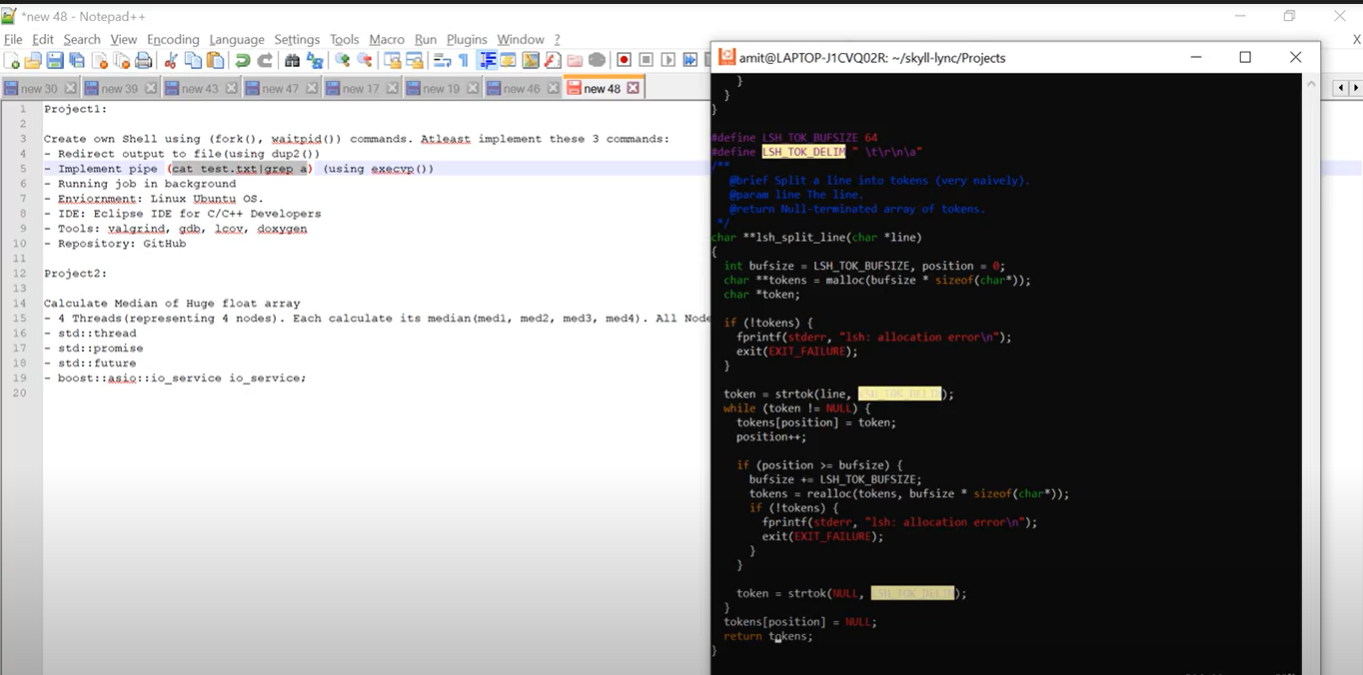Toggle the Word wrap toolbar button
The image size is (1363, 675).
point(442,61)
